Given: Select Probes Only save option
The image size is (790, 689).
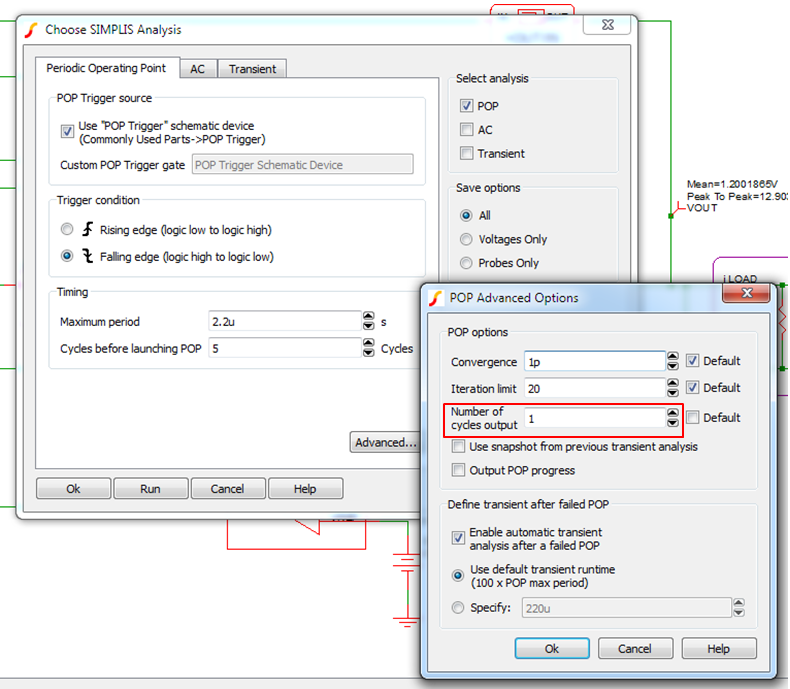Looking at the screenshot, I should (466, 263).
